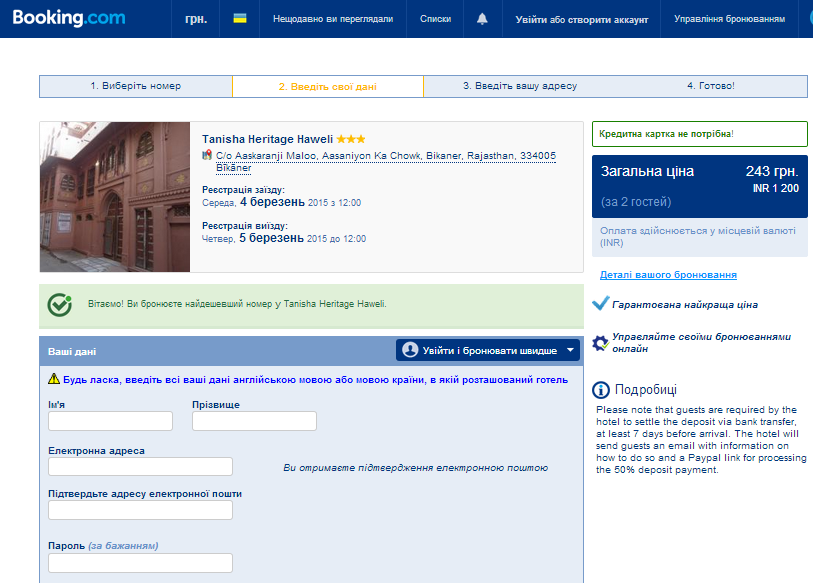Click the three-star hotel rating

(x=351, y=139)
